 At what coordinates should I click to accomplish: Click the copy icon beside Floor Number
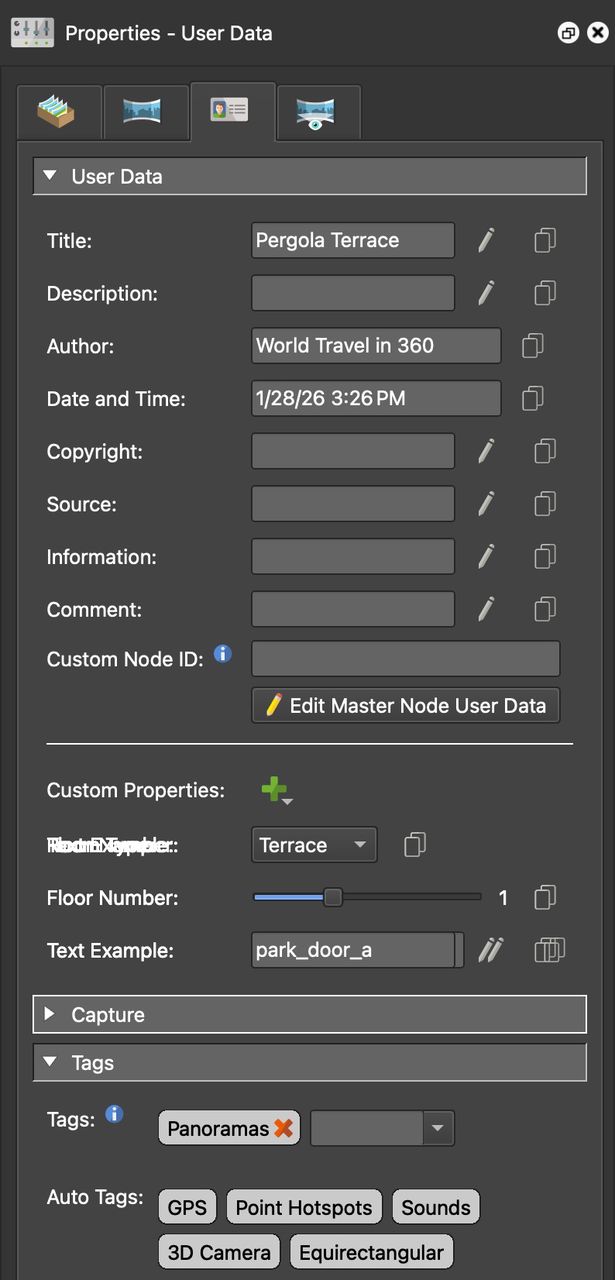point(545,898)
